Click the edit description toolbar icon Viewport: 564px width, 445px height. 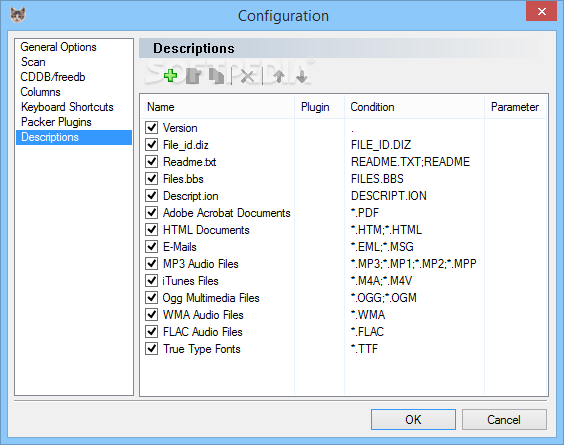coord(194,76)
